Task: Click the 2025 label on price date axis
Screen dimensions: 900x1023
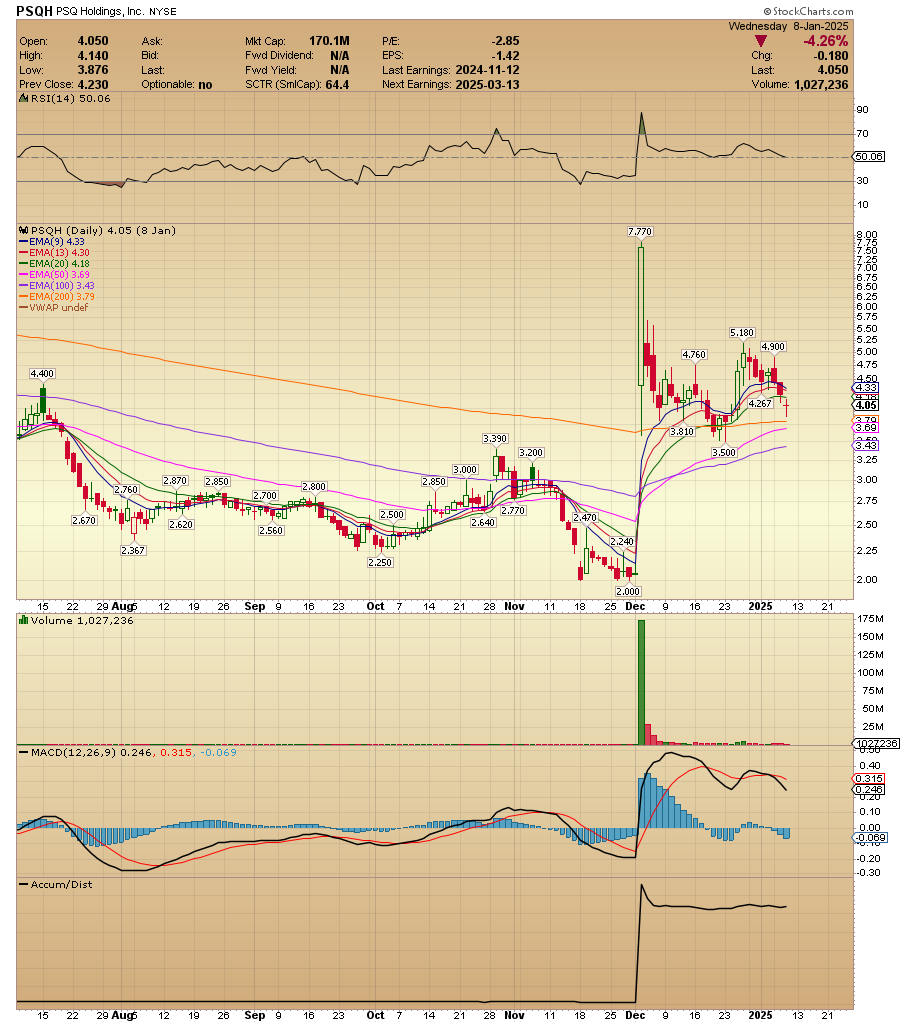Action: click(x=760, y=606)
